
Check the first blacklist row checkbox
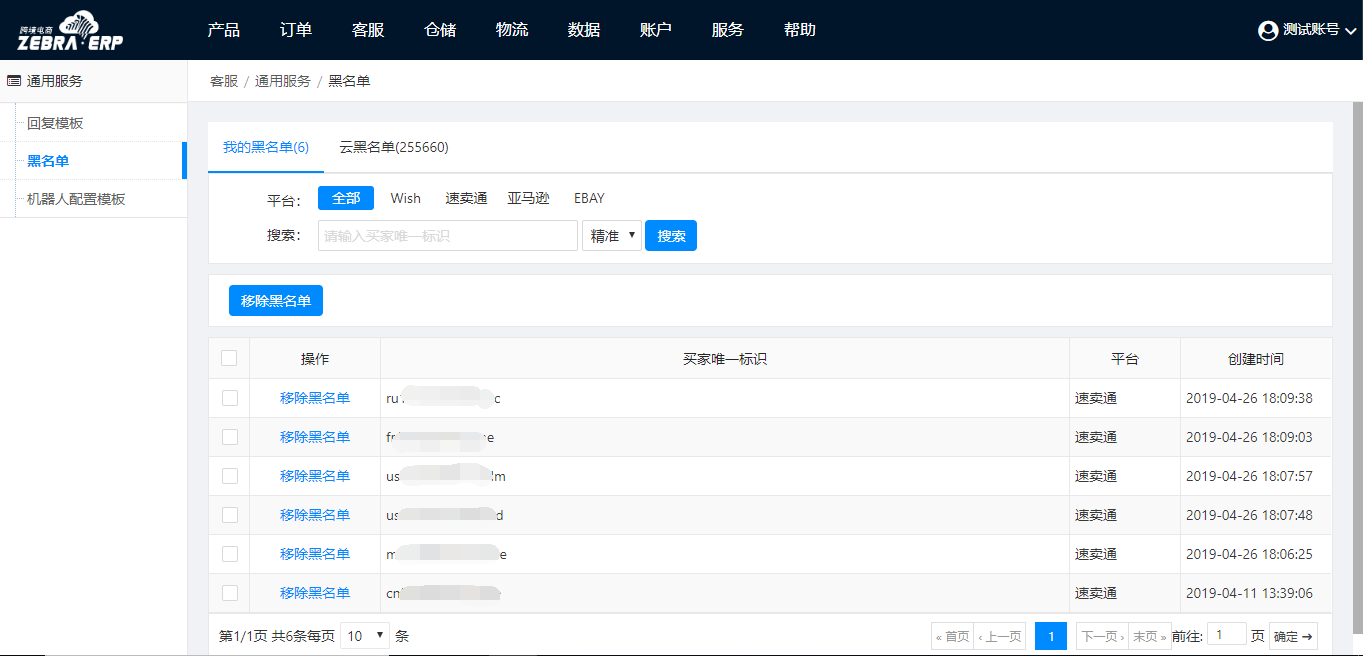coord(229,398)
